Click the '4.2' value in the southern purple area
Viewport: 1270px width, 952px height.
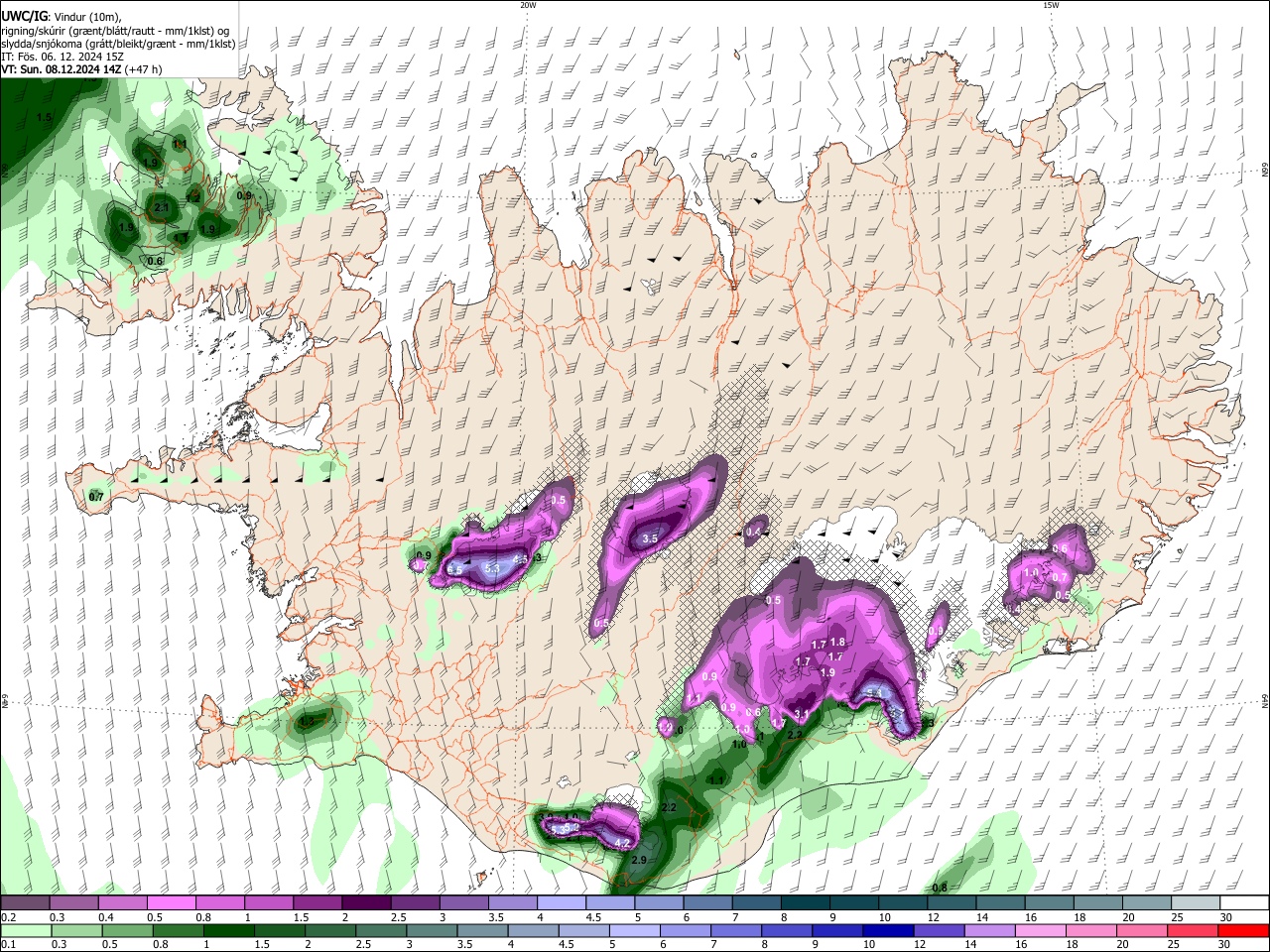pos(623,844)
